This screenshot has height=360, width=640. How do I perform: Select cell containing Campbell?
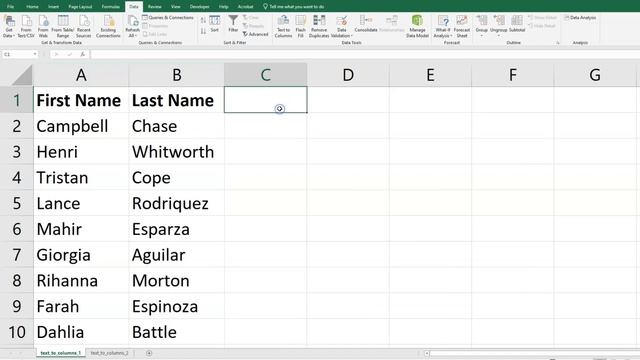tap(81, 126)
